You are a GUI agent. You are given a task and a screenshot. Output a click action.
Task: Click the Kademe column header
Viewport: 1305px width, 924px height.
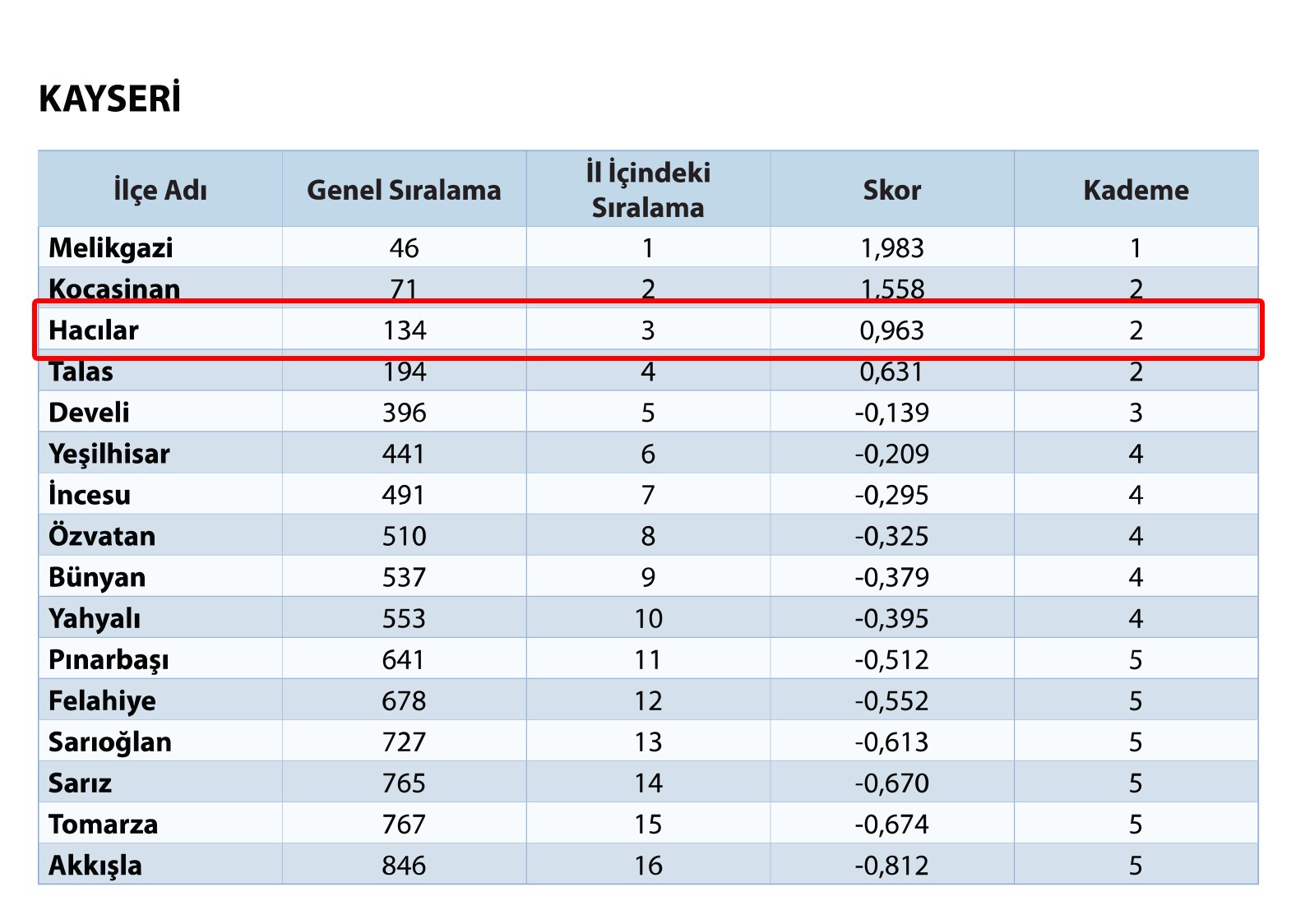click(1136, 190)
